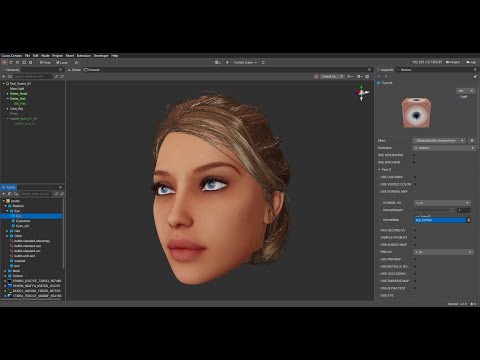
Task: Open the Project menu
Action: [x=57, y=56]
